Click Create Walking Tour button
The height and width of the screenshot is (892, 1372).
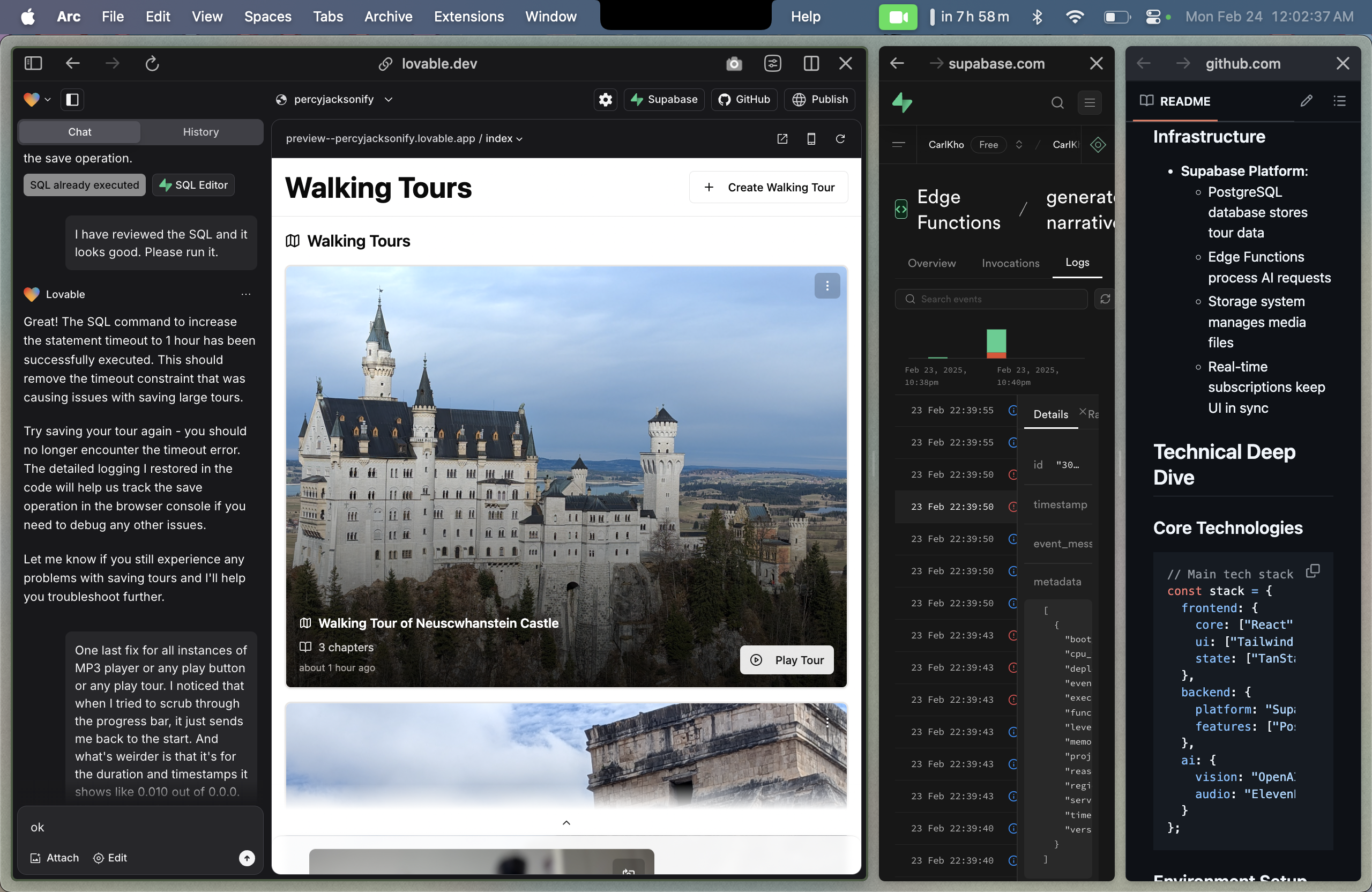[769, 188]
